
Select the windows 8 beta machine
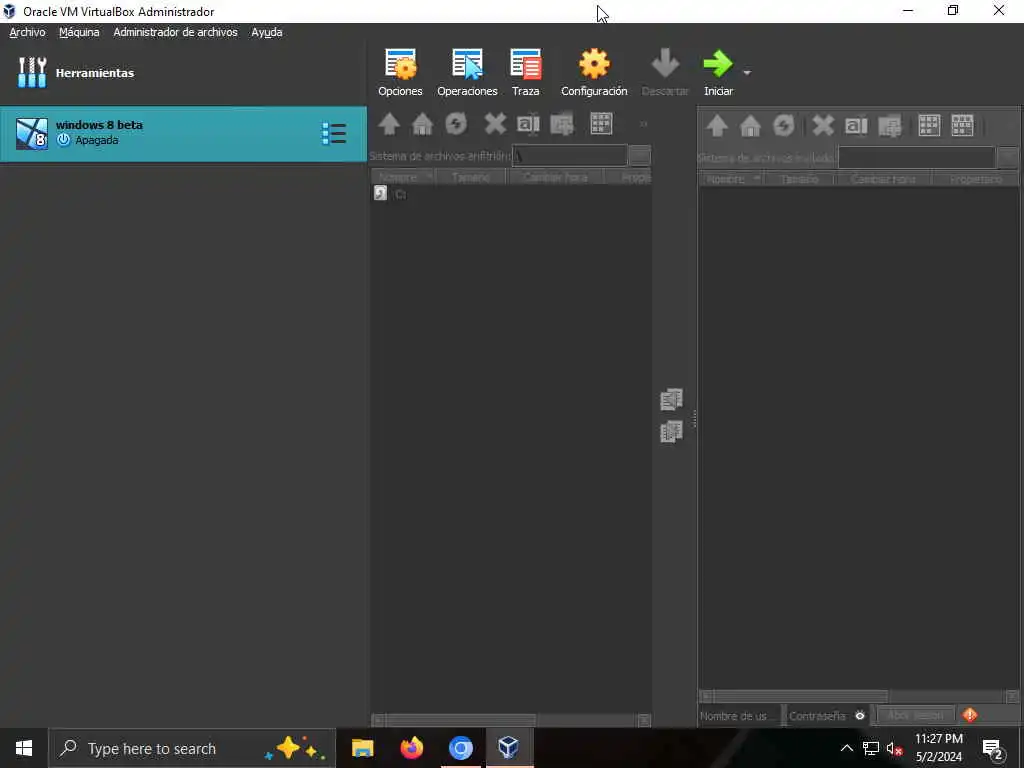(x=183, y=134)
